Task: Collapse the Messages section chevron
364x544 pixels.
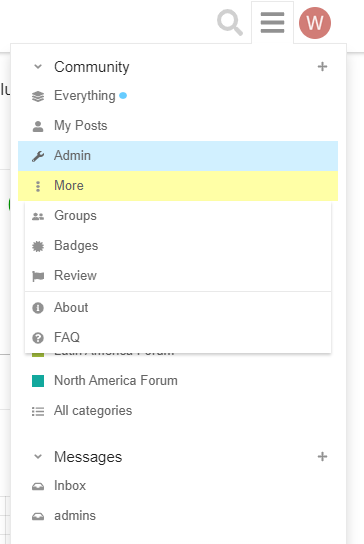Action: (38, 457)
